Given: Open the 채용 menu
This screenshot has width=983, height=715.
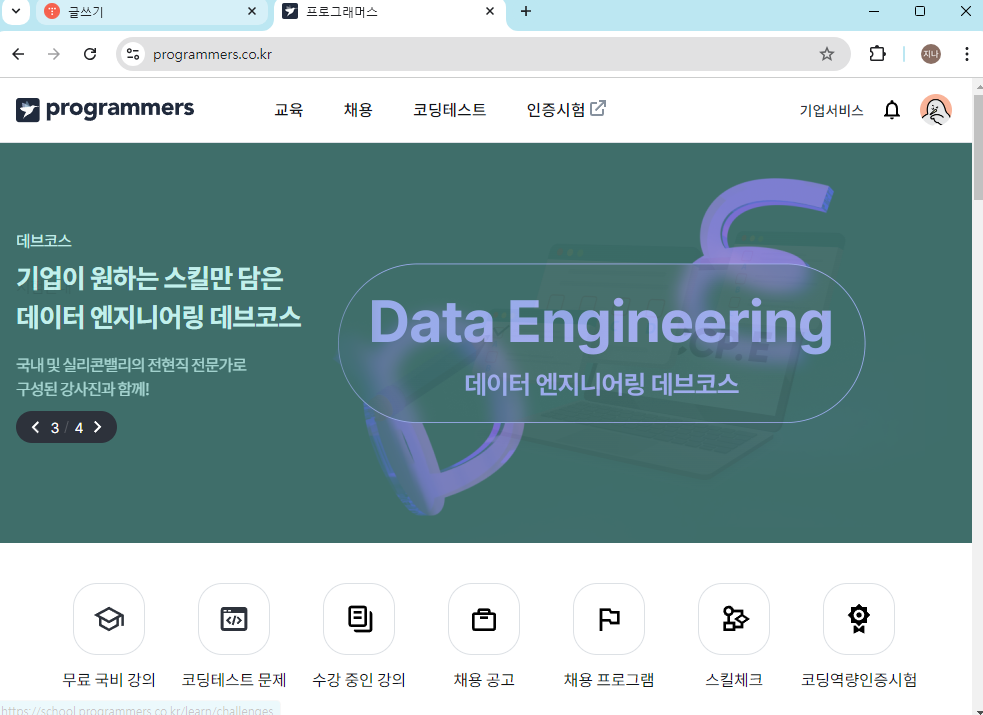Looking at the screenshot, I should (x=358, y=110).
